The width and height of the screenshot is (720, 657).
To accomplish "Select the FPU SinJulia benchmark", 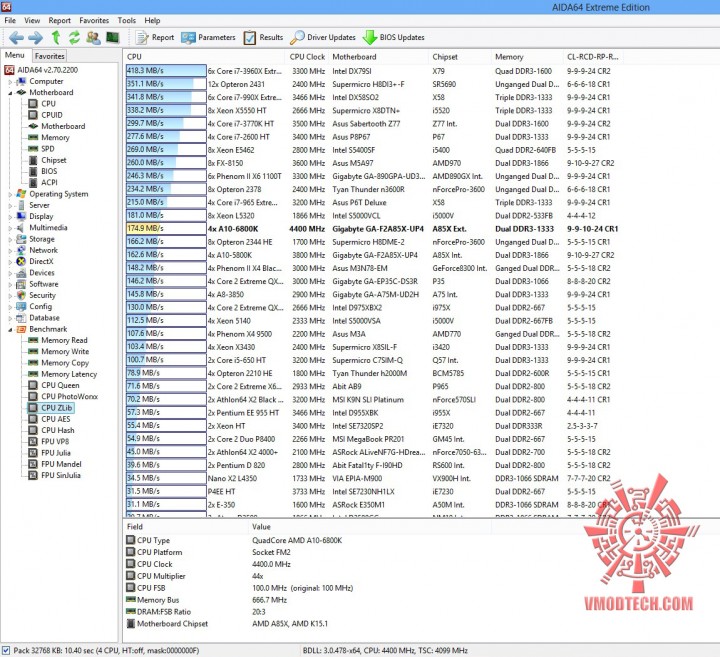I will point(61,475).
